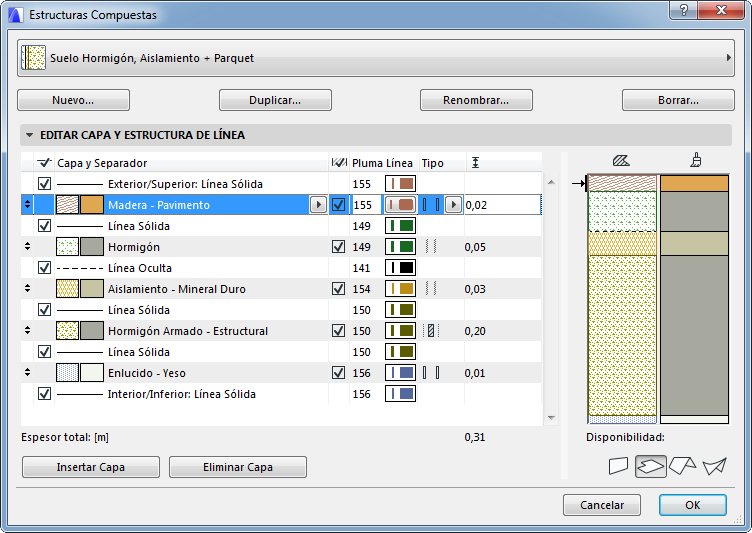Viewport: 752px width, 533px height.
Task: Click the pen number field 155 for Madera
Action: pyautogui.click(x=365, y=205)
